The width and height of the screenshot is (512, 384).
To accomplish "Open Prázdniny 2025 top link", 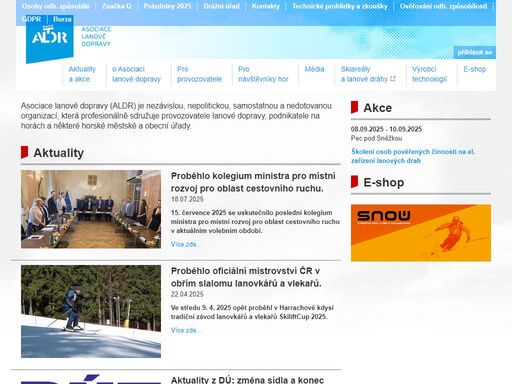I will [x=167, y=6].
